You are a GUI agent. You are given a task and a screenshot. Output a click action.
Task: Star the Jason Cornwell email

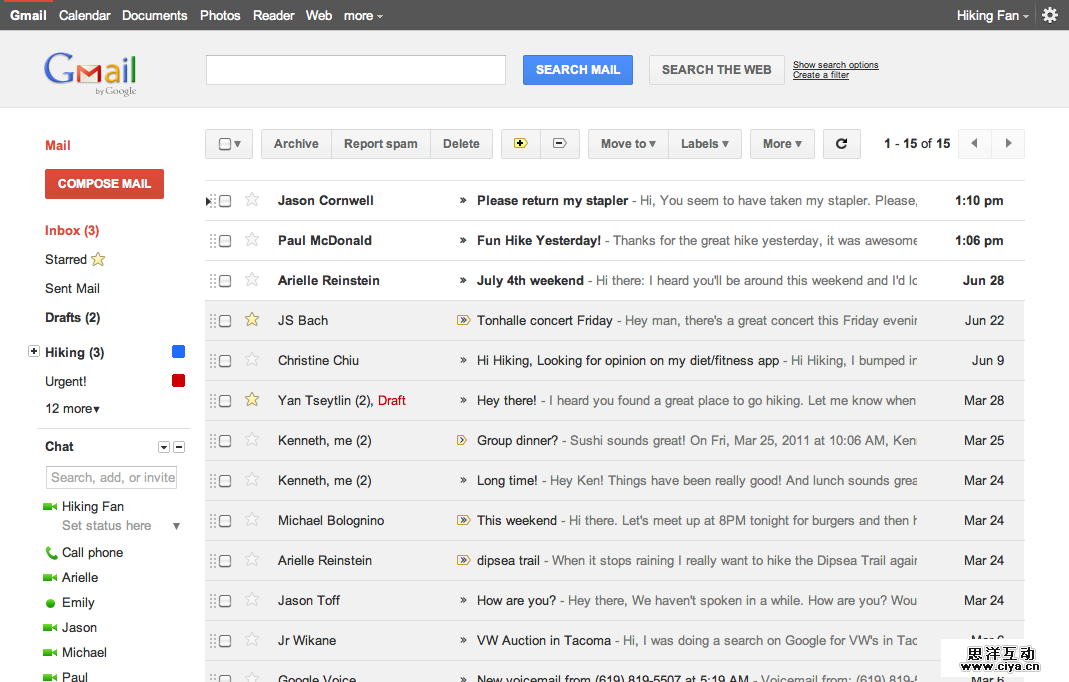(x=252, y=200)
